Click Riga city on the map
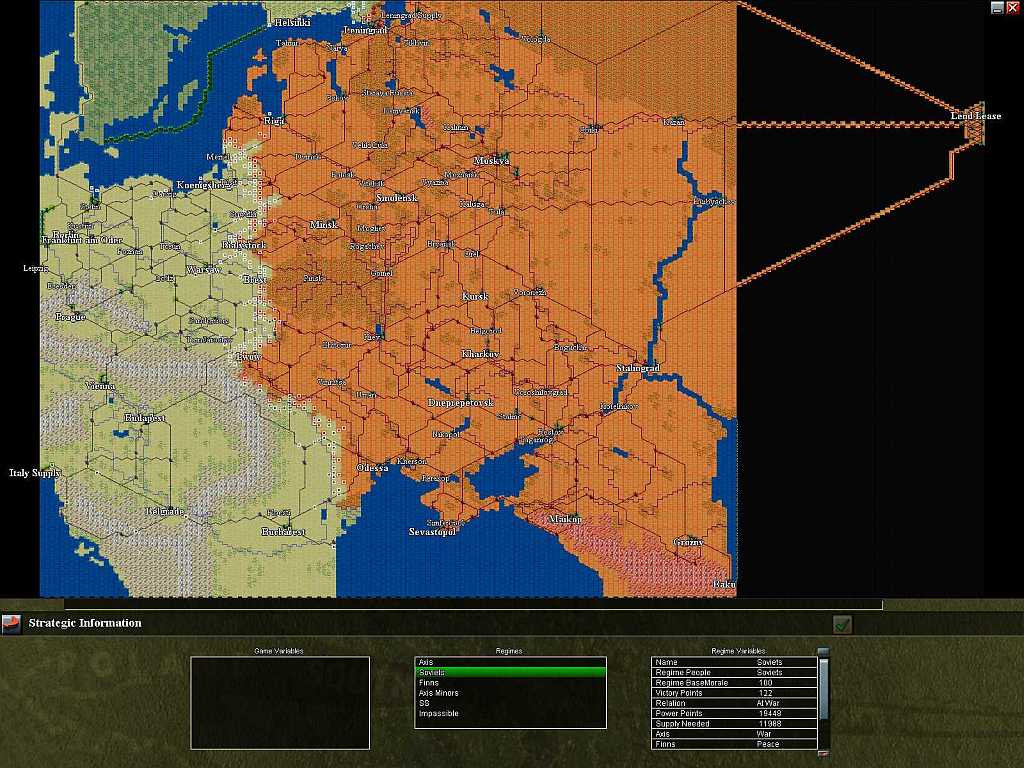The height and width of the screenshot is (768, 1024). (x=274, y=121)
